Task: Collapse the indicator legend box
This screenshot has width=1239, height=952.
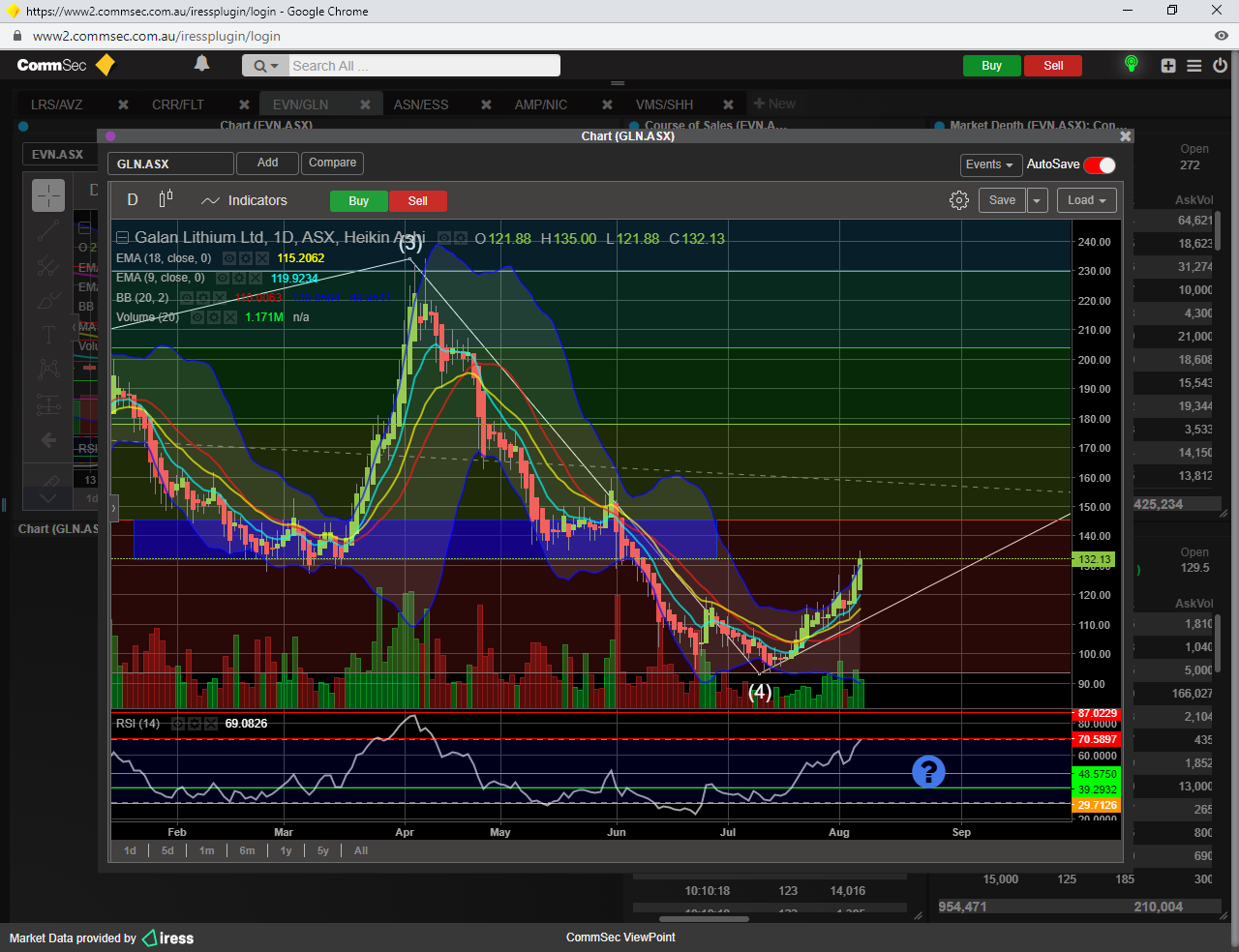Action: 123,238
